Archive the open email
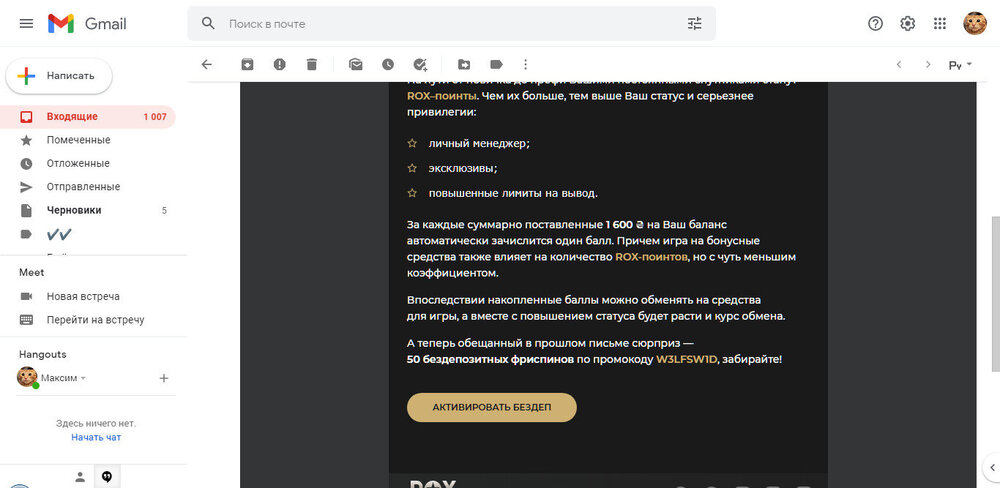The image size is (1000, 488). [247, 64]
